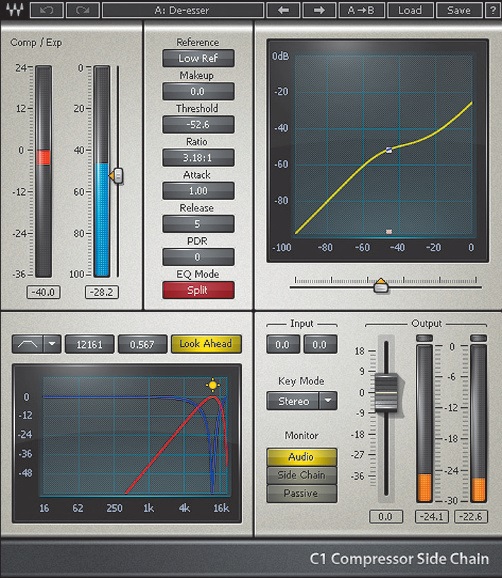Click the Comp/Exp meter reading -40.0
Screen dimensions: 502x578
point(43,292)
